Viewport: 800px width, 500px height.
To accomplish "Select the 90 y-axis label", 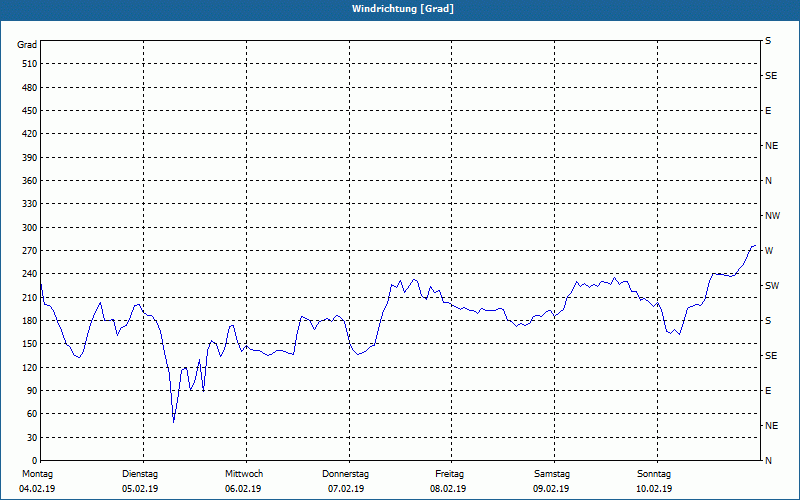I will pyautogui.click(x=32, y=390).
